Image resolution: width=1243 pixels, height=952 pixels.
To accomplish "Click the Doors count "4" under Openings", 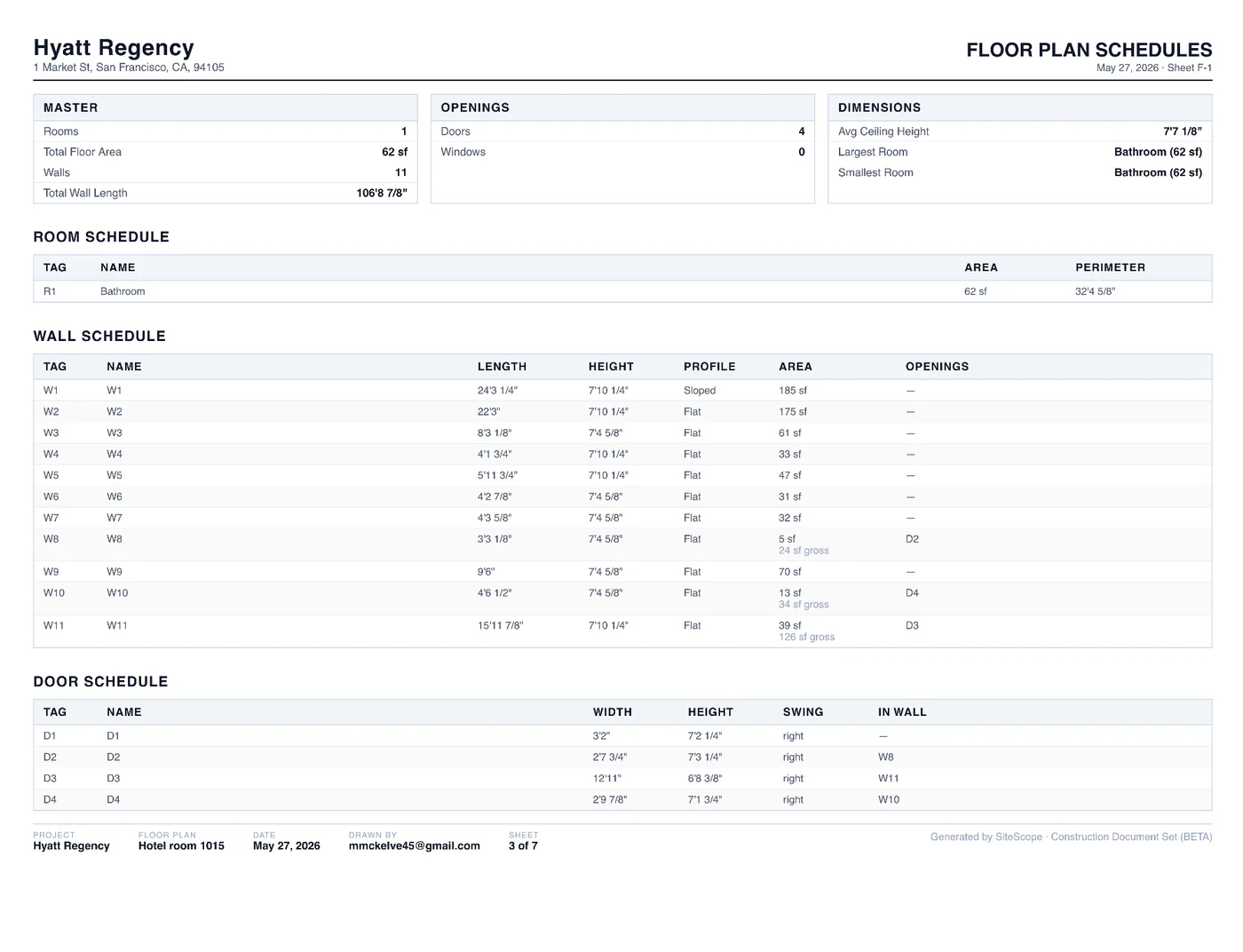I will pyautogui.click(x=802, y=131).
